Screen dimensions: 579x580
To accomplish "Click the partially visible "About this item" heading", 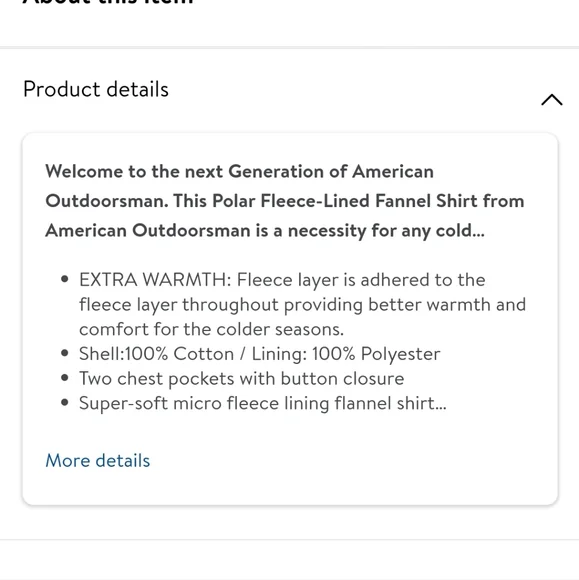I will point(108,2).
